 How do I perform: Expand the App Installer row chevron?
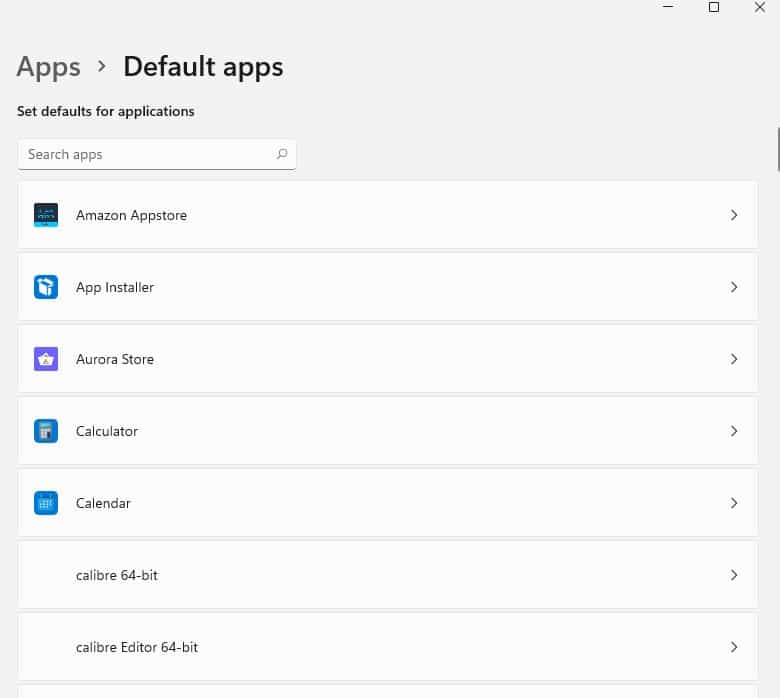coord(734,287)
